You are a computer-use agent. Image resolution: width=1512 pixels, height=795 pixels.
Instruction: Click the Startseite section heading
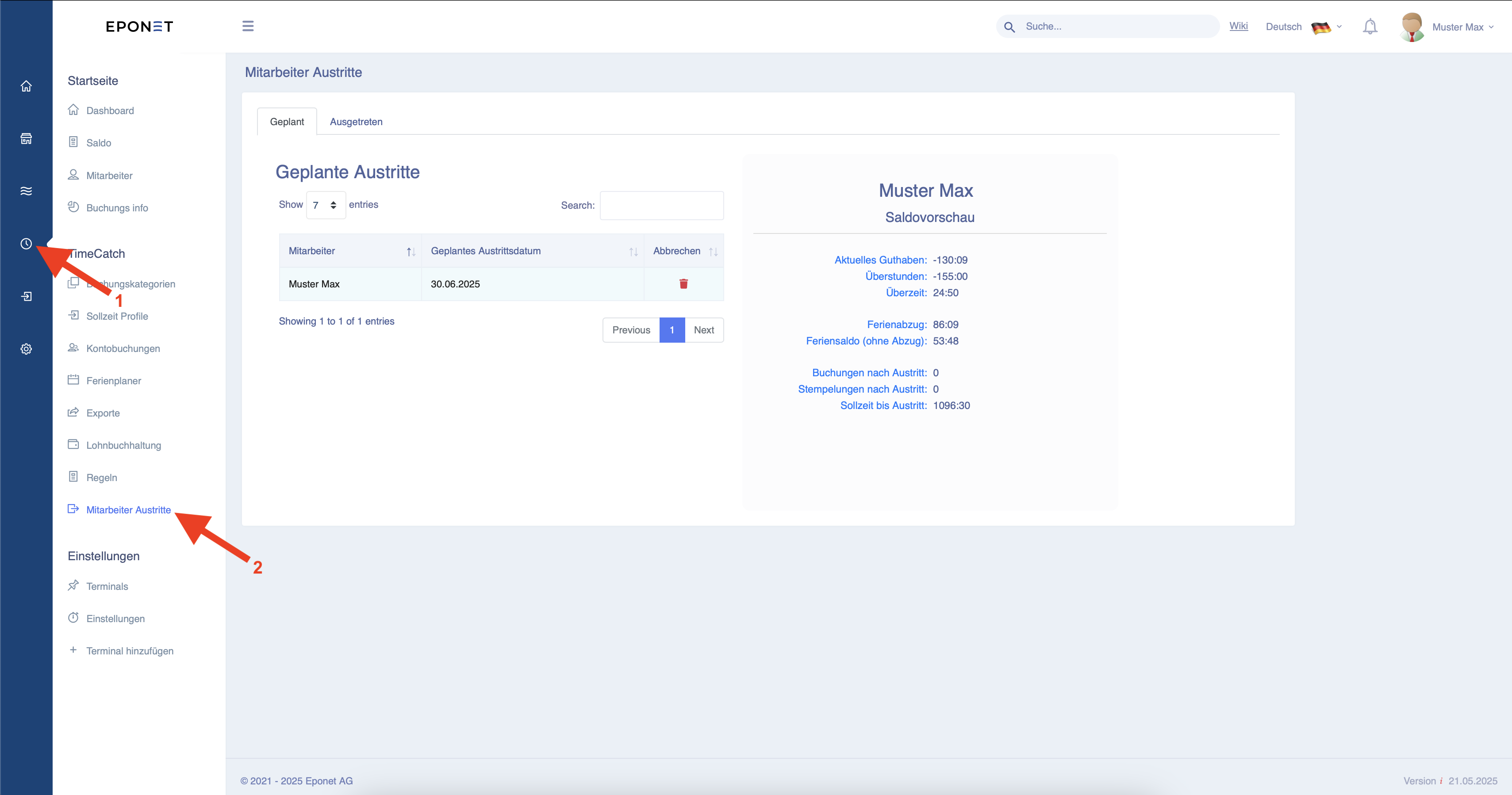(93, 80)
